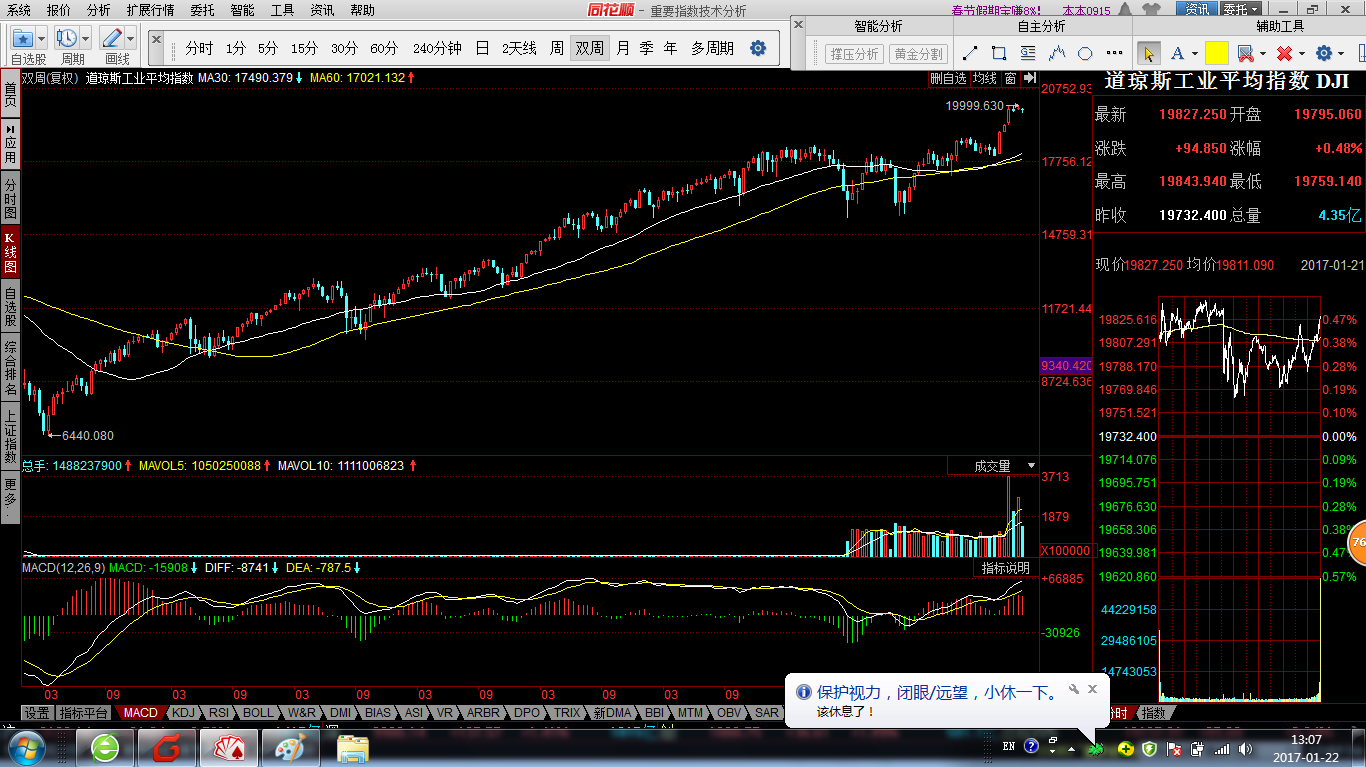
Task: Select the 多周期 multi-period view
Action: 712,48
